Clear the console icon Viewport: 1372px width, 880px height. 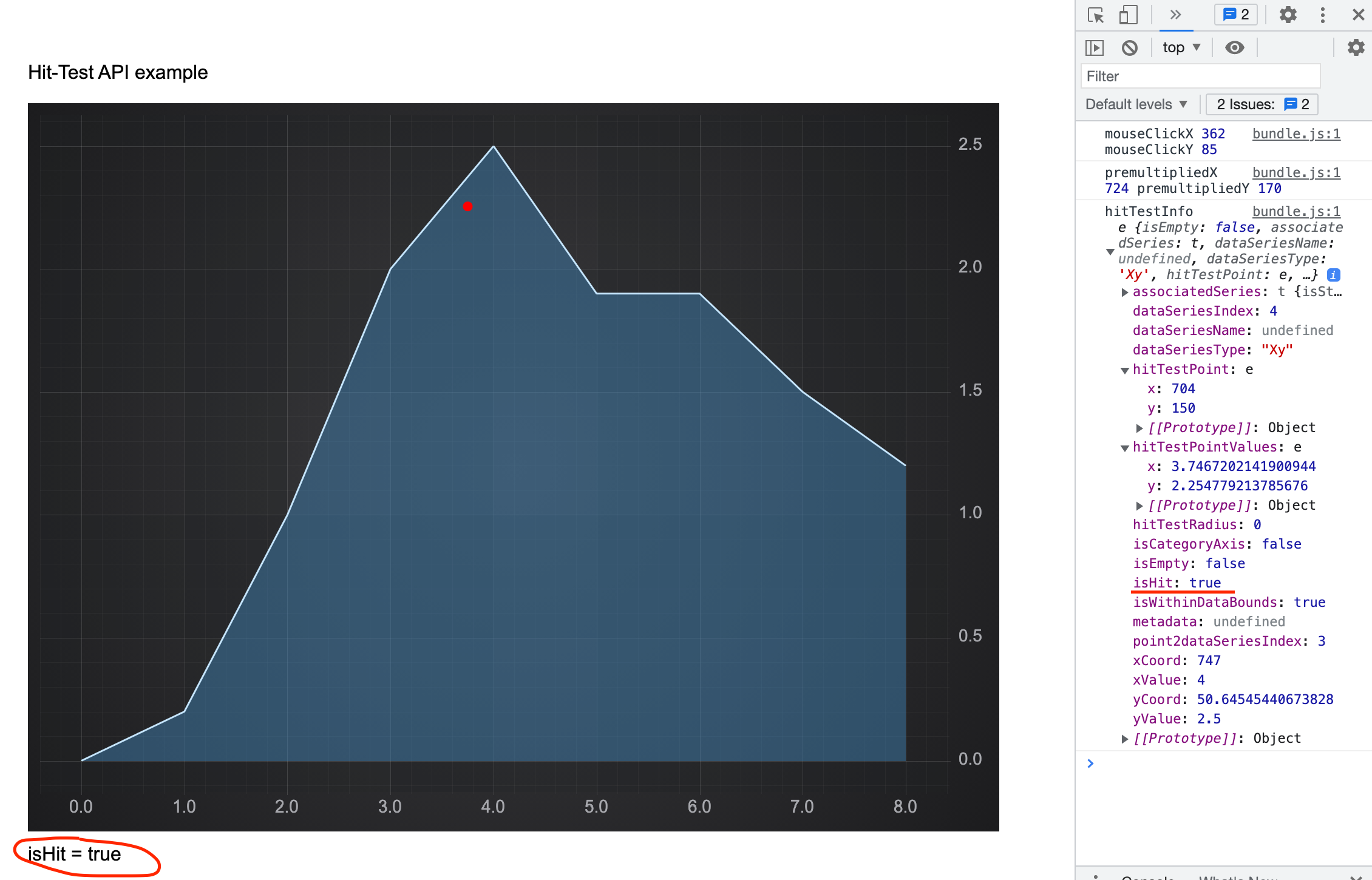pos(1129,47)
